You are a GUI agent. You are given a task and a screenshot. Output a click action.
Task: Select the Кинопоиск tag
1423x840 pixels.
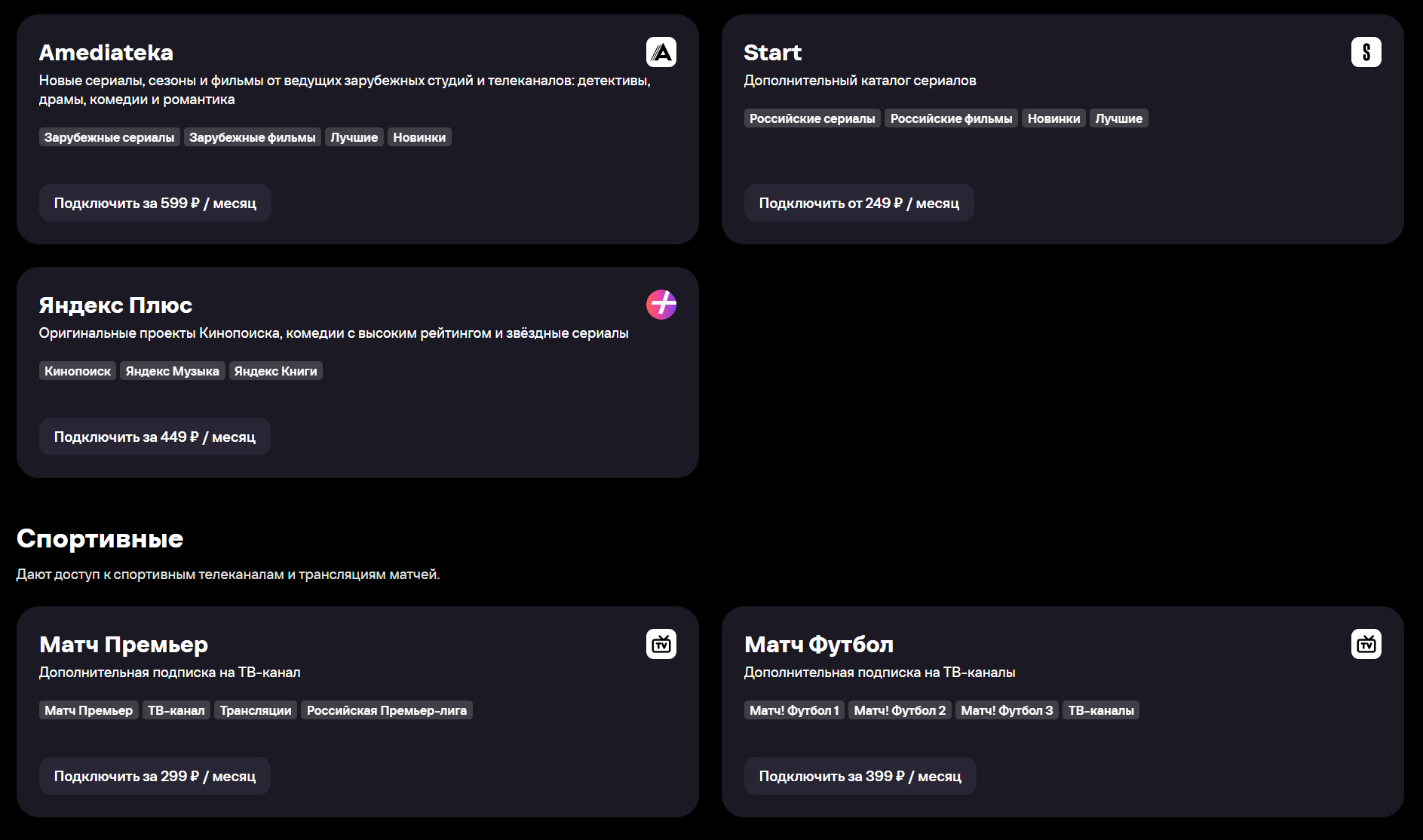point(78,371)
